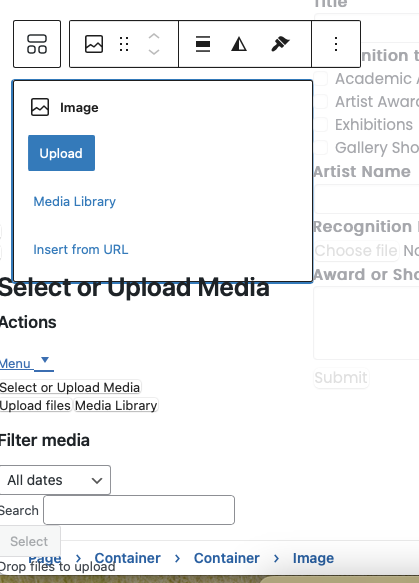This screenshot has height=583, width=419.
Task: Click the styles brush icon in toolbar
Action: [x=280, y=44]
